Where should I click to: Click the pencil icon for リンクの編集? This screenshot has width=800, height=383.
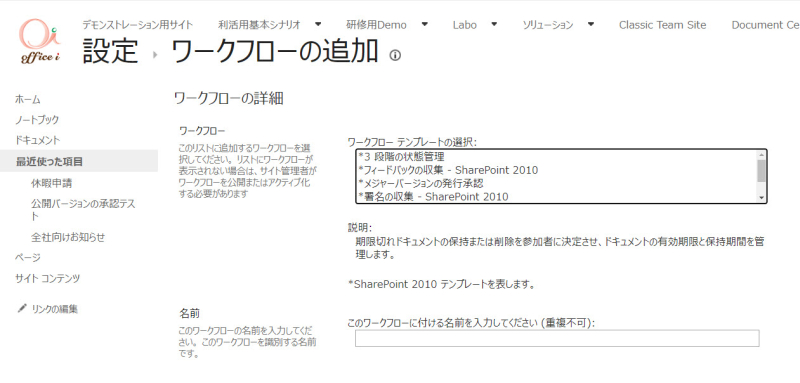[x=21, y=308]
